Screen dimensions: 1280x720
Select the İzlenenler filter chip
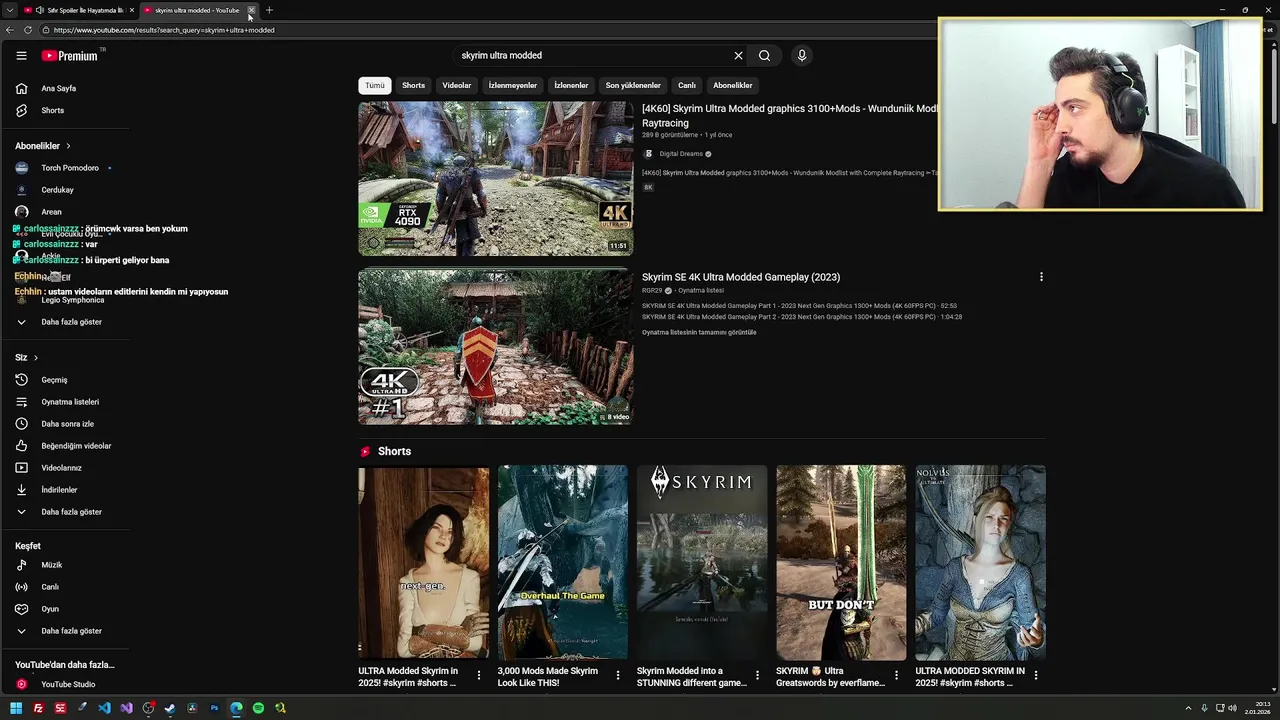571,85
